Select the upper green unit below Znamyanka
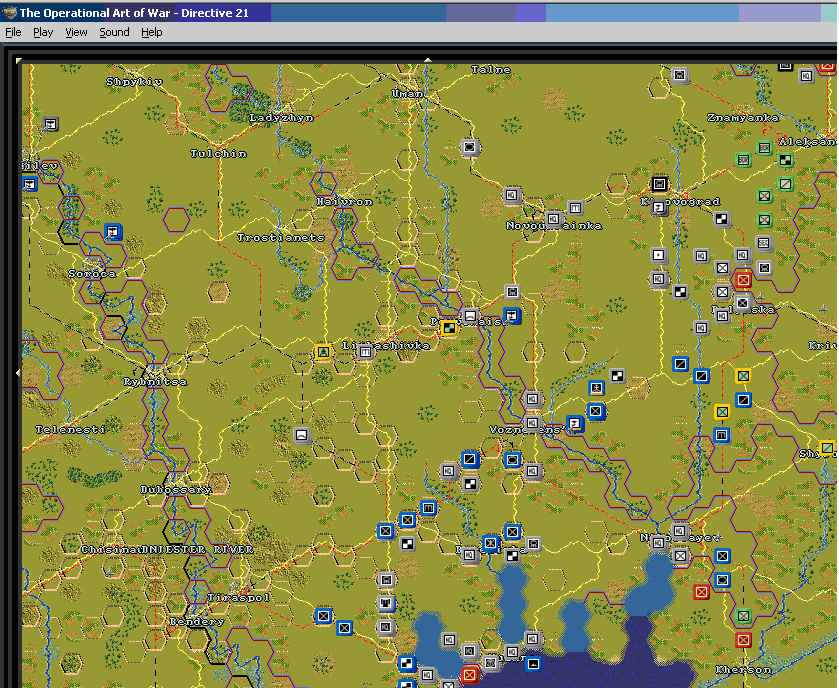839x688 pixels. pyautogui.click(x=764, y=147)
